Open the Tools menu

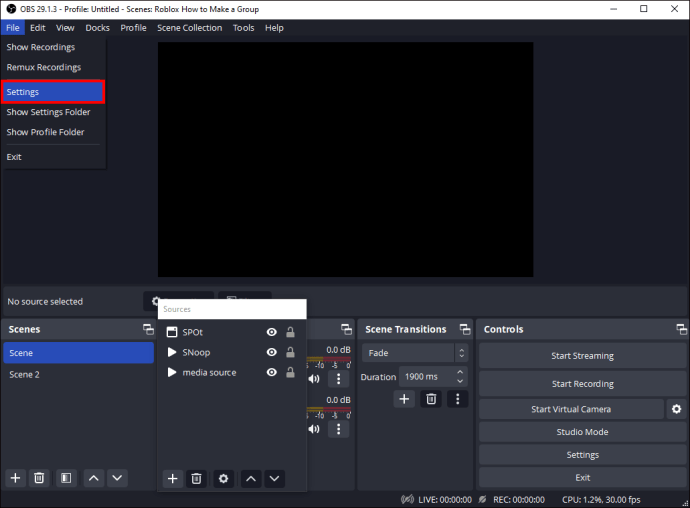tap(244, 28)
